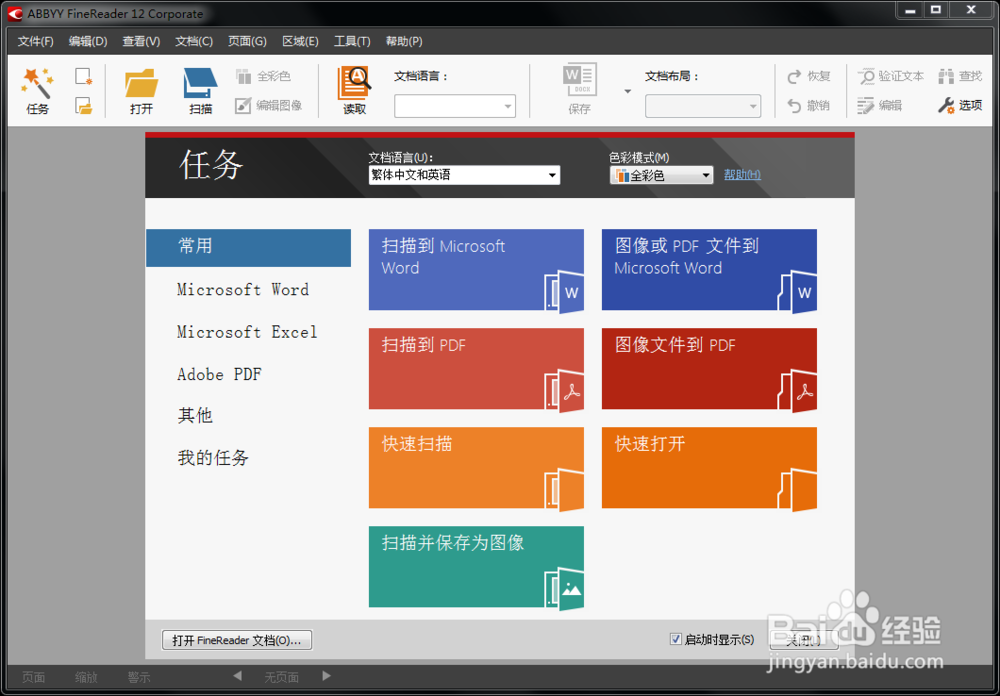Image resolution: width=1000 pixels, height=696 pixels.
Task: Click Open FineReader Document button
Action: coord(237,640)
